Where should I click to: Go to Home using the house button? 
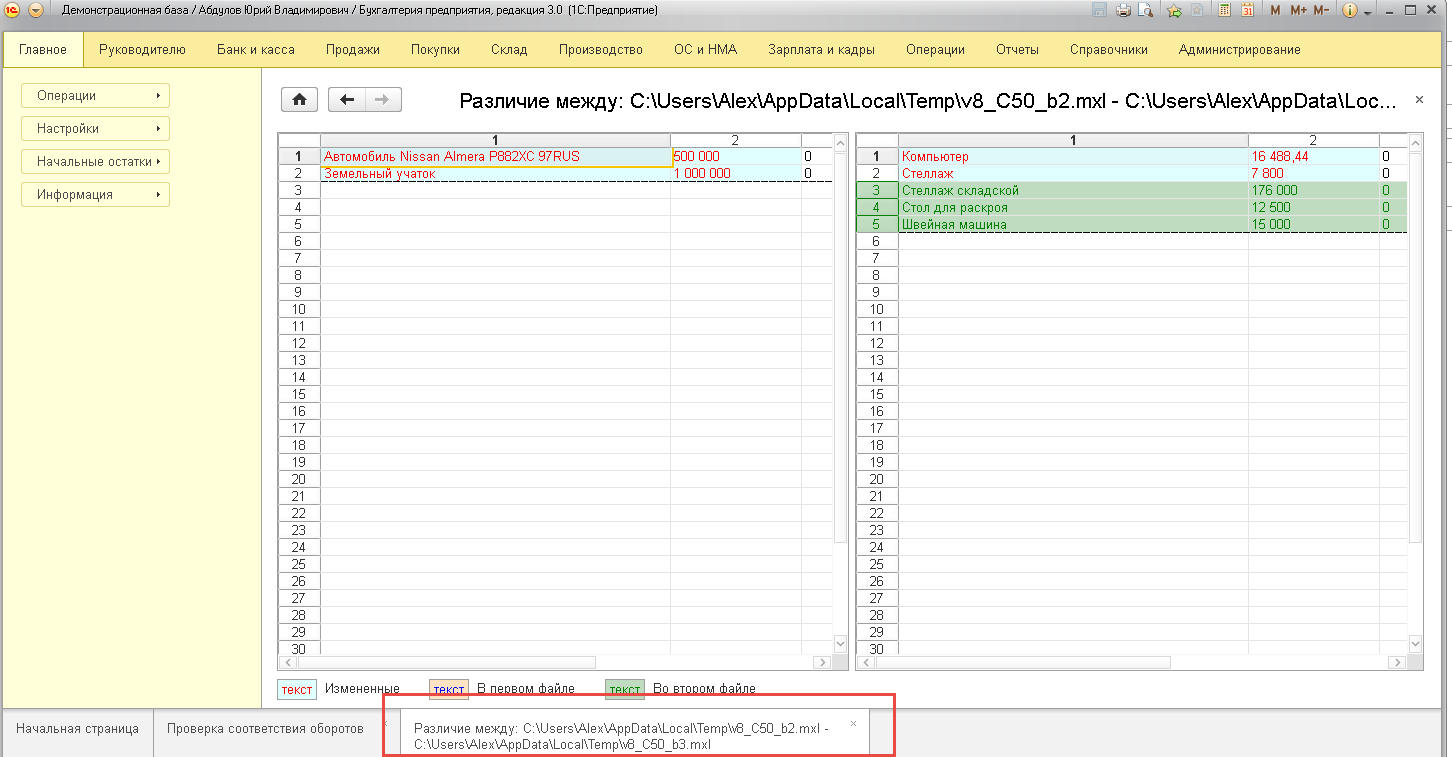299,99
